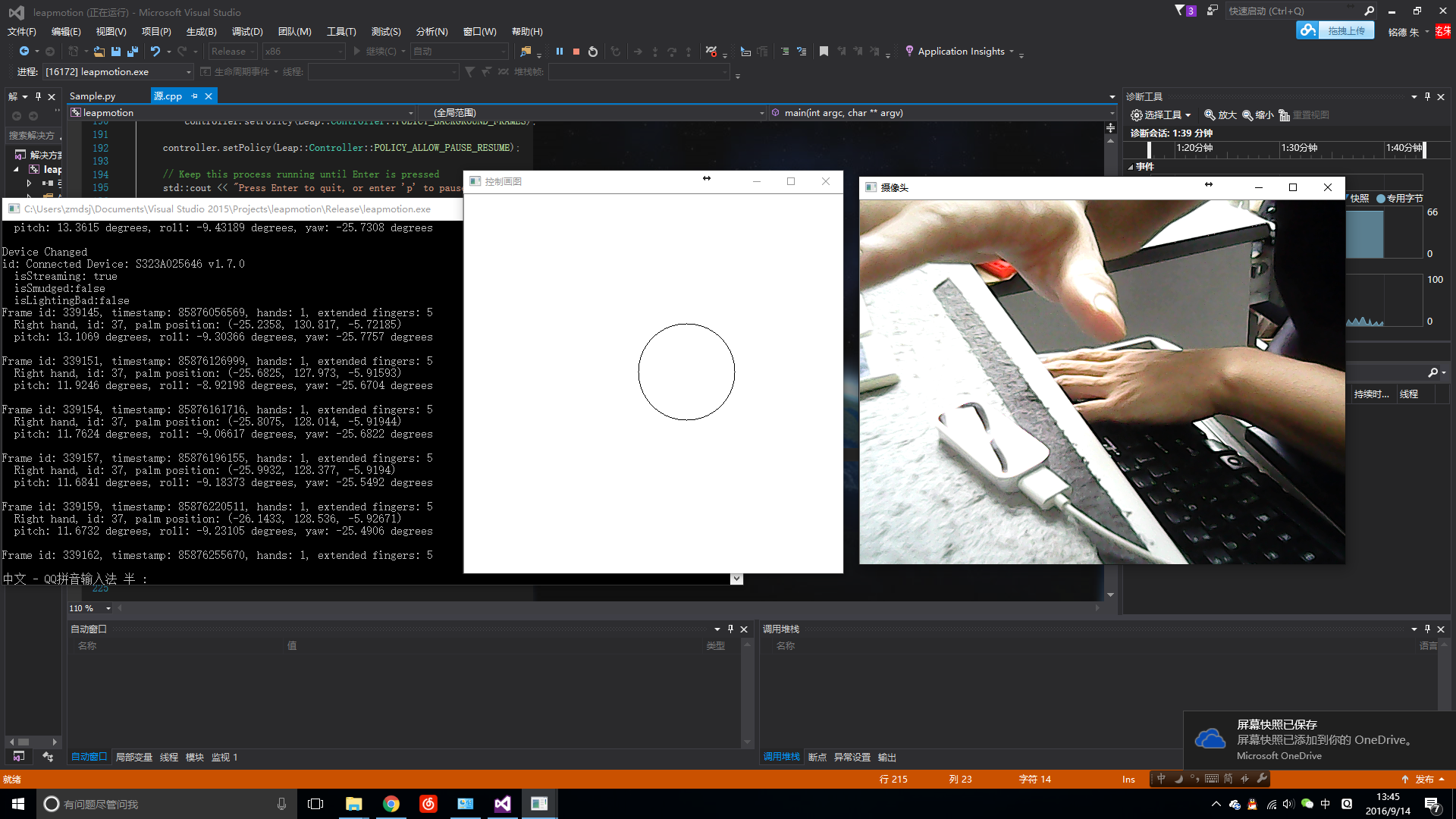Screen dimensions: 1456x819
Task: Click the Visual Studio taskbar icon
Action: tap(502, 804)
